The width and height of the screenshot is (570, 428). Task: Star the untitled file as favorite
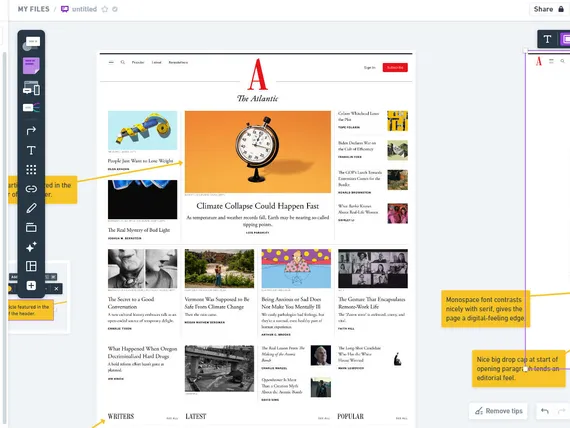(105, 9)
